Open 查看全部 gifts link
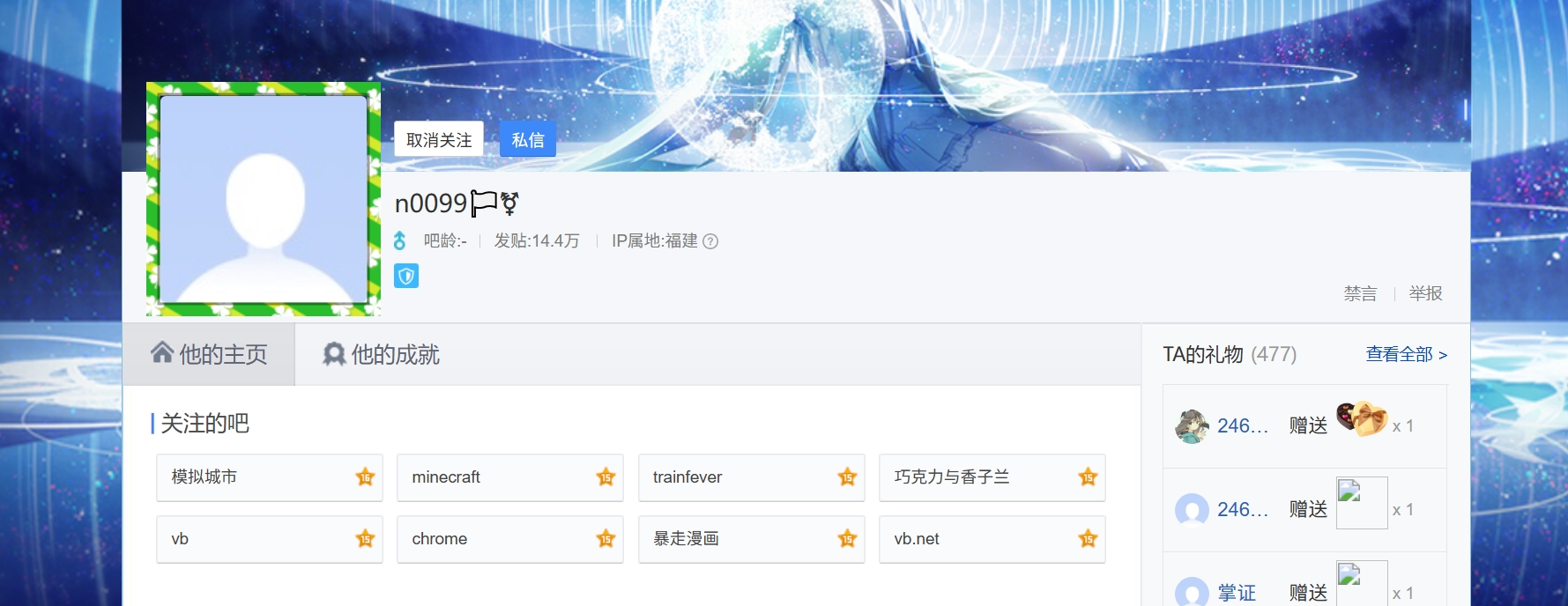This screenshot has width=1568, height=606. click(1407, 354)
